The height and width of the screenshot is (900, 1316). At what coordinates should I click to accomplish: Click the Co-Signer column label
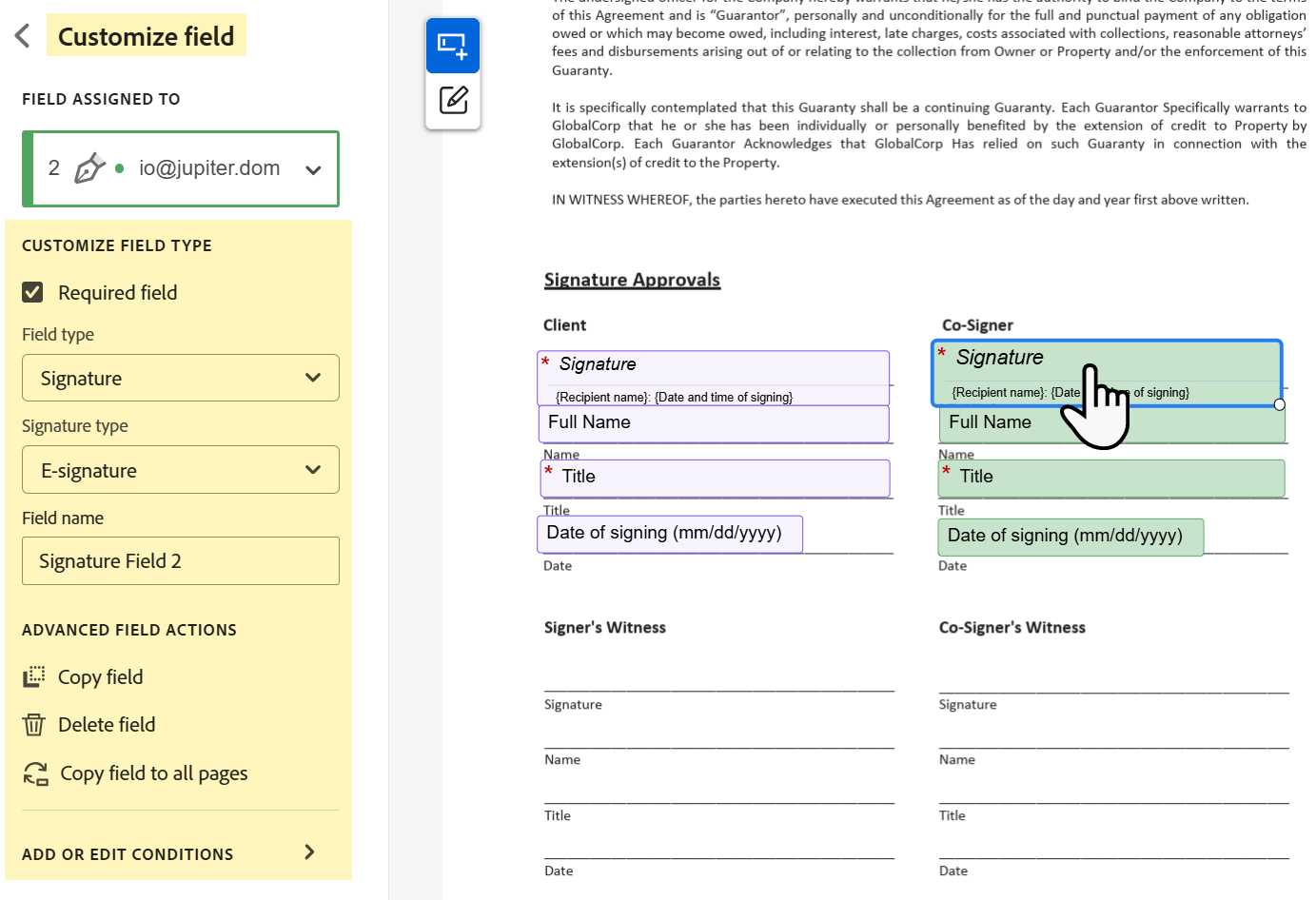pos(977,325)
